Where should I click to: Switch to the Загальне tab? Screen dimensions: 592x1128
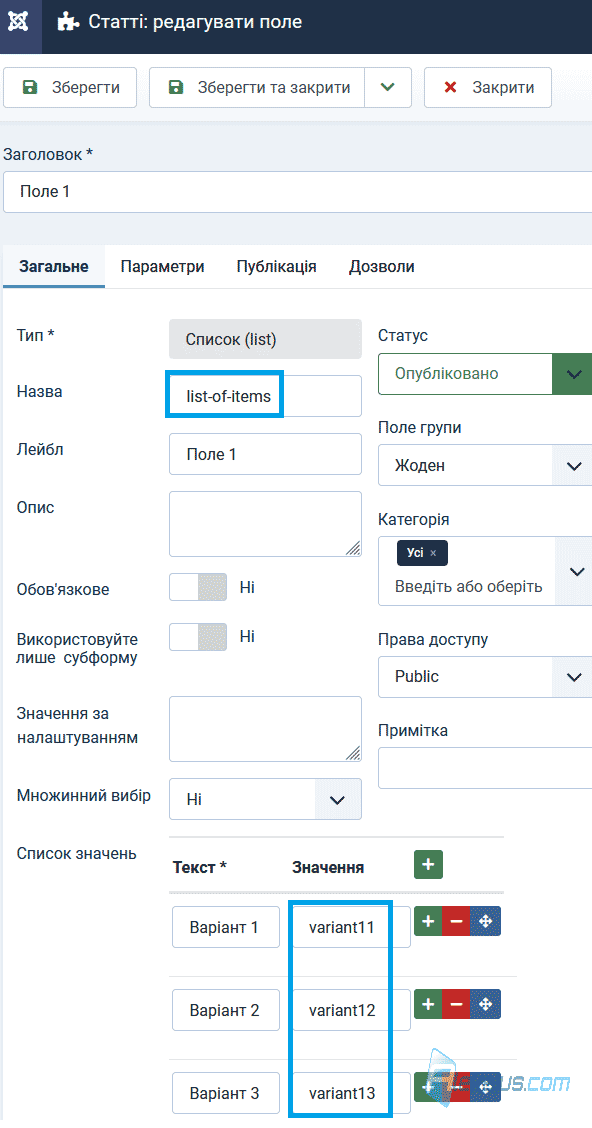(54, 266)
